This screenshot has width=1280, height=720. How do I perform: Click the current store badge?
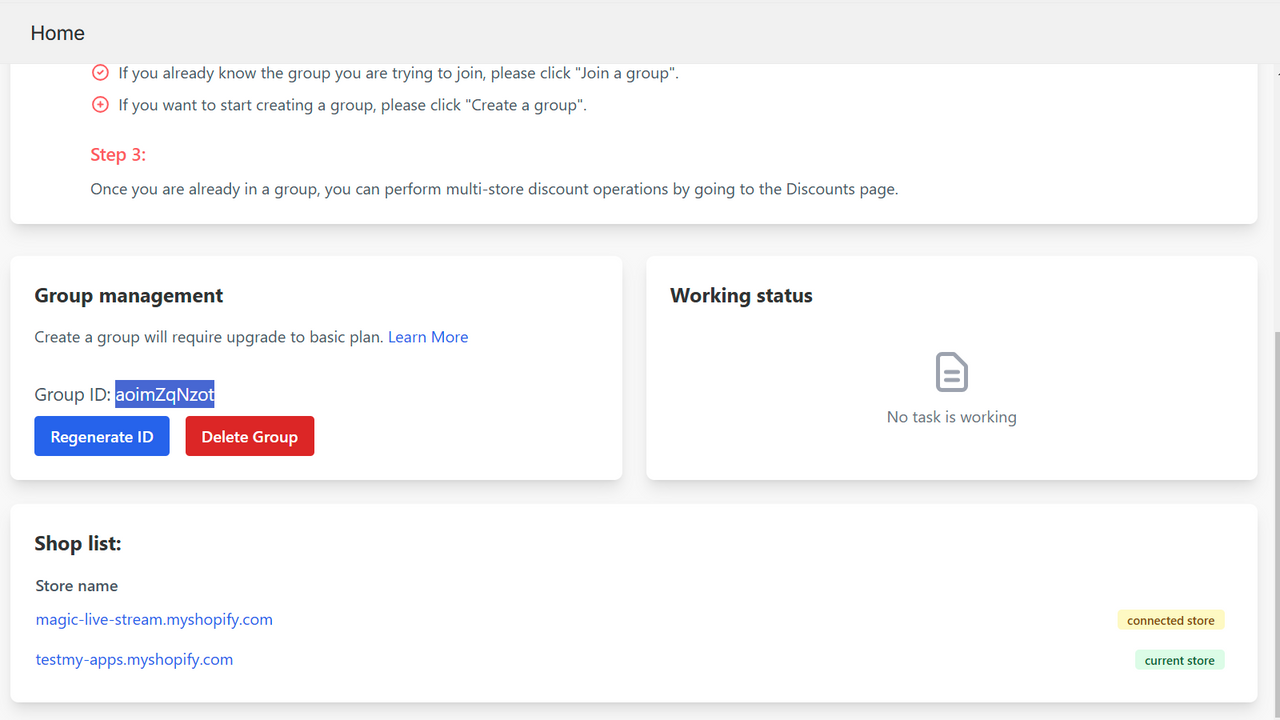coord(1180,660)
